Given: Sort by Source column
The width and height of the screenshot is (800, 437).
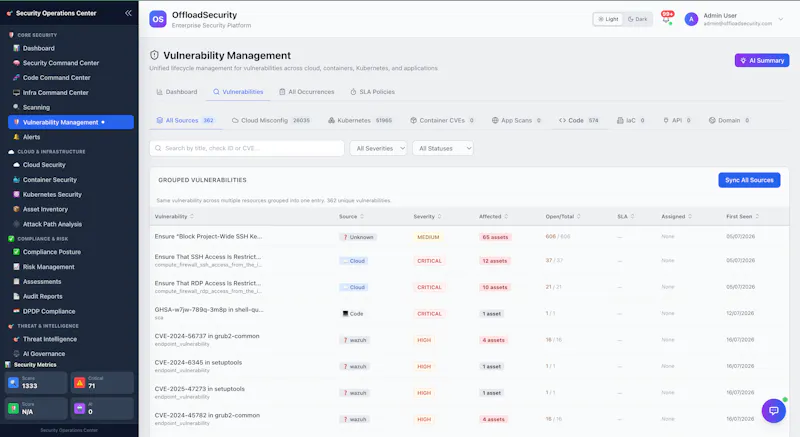Looking at the screenshot, I should point(352,217).
